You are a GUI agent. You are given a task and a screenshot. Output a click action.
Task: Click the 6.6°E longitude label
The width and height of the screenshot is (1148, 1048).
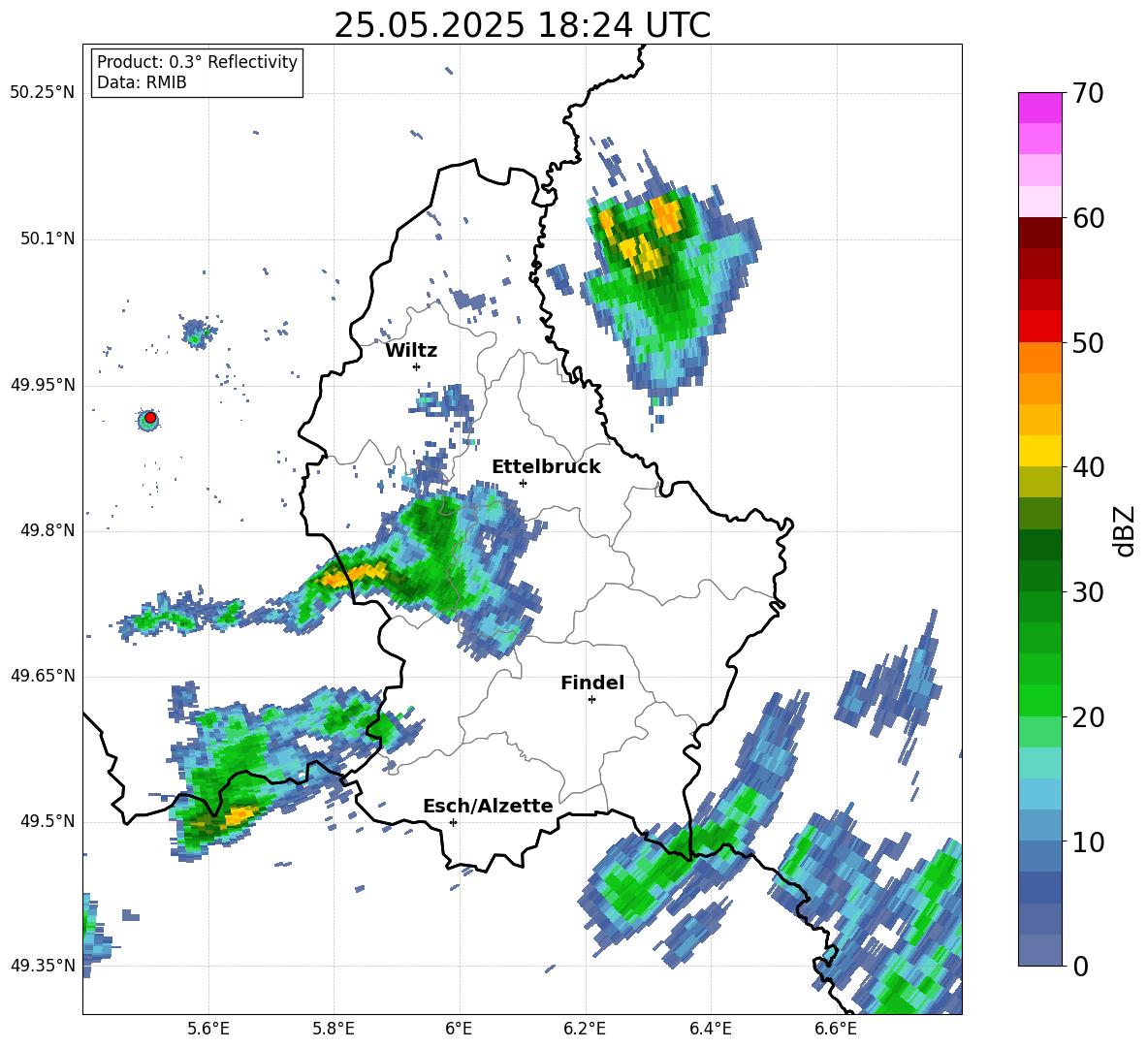(836, 1029)
